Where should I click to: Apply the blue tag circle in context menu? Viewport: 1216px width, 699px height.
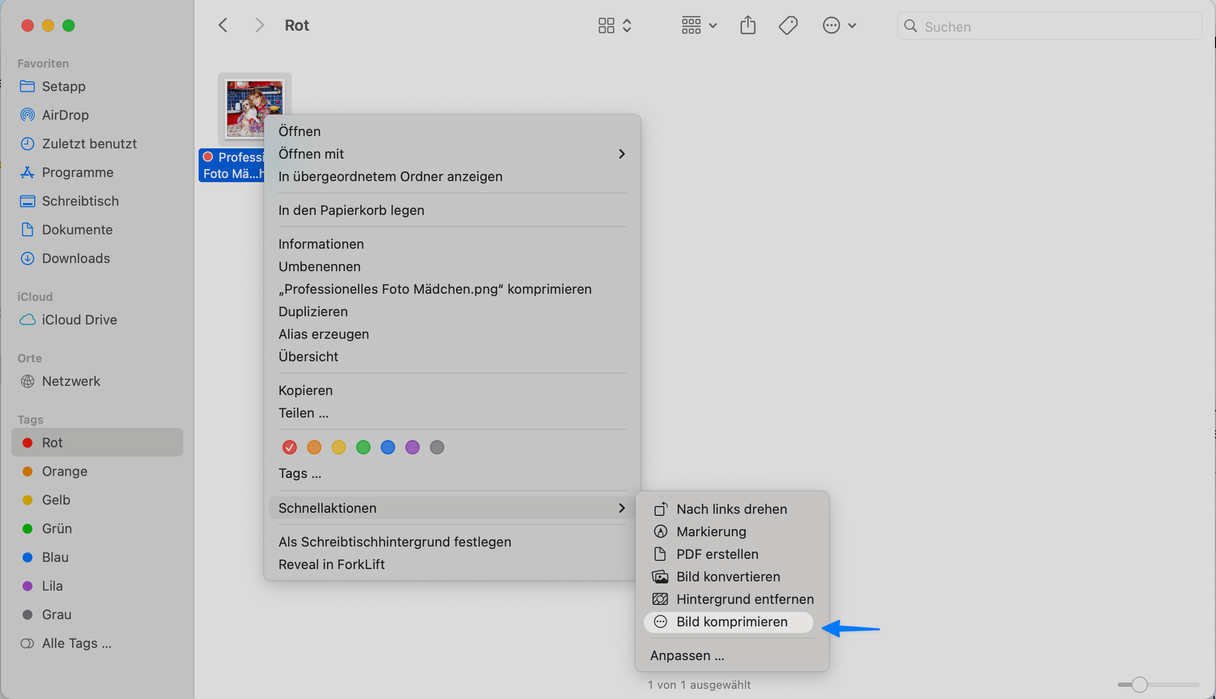pos(388,447)
